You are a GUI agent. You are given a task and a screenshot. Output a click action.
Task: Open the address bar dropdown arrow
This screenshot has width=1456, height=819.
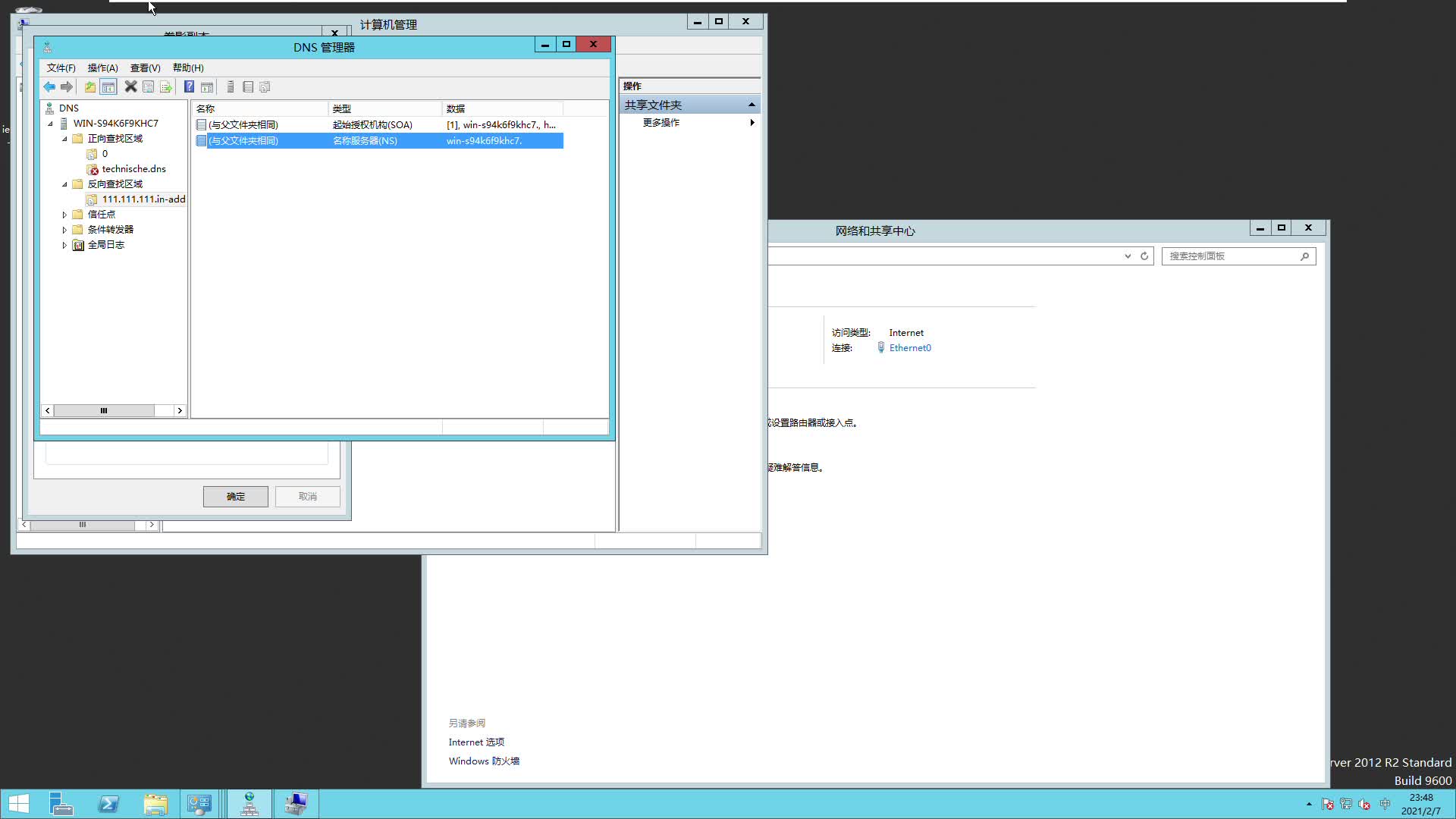(x=1128, y=256)
